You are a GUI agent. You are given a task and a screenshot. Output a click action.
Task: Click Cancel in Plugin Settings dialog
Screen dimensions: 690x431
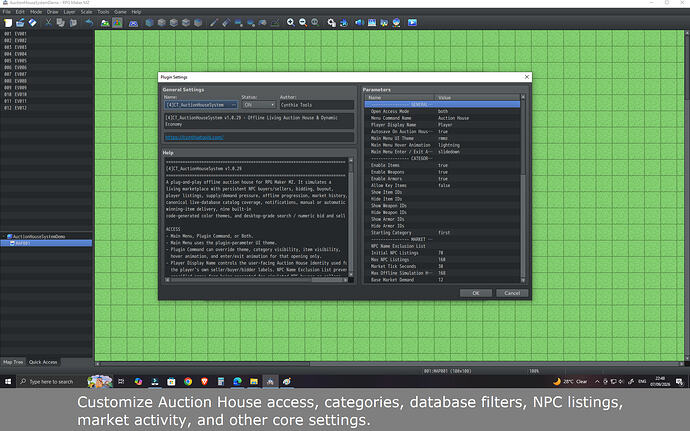(512, 293)
